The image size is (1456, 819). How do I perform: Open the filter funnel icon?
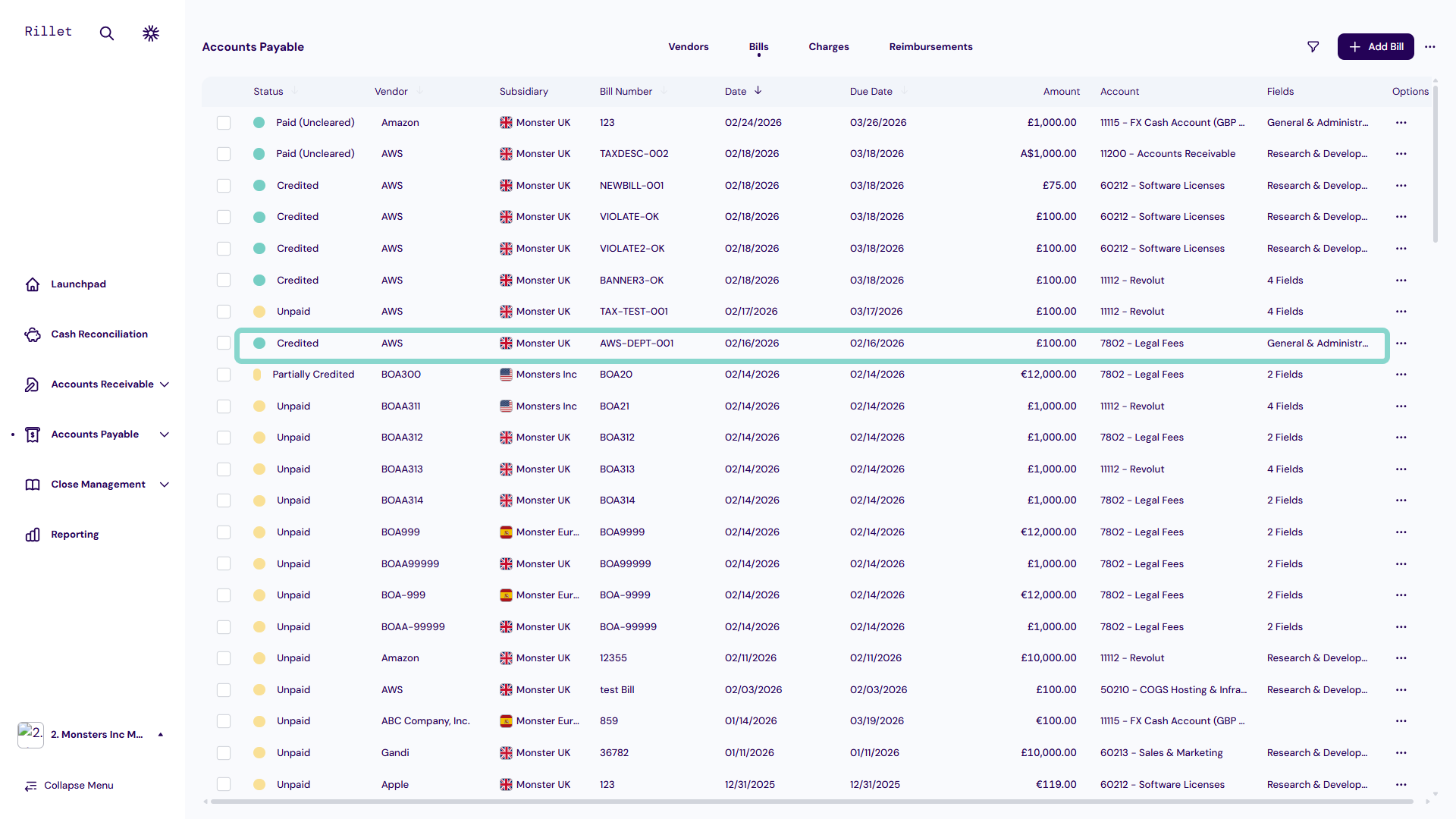click(x=1313, y=47)
